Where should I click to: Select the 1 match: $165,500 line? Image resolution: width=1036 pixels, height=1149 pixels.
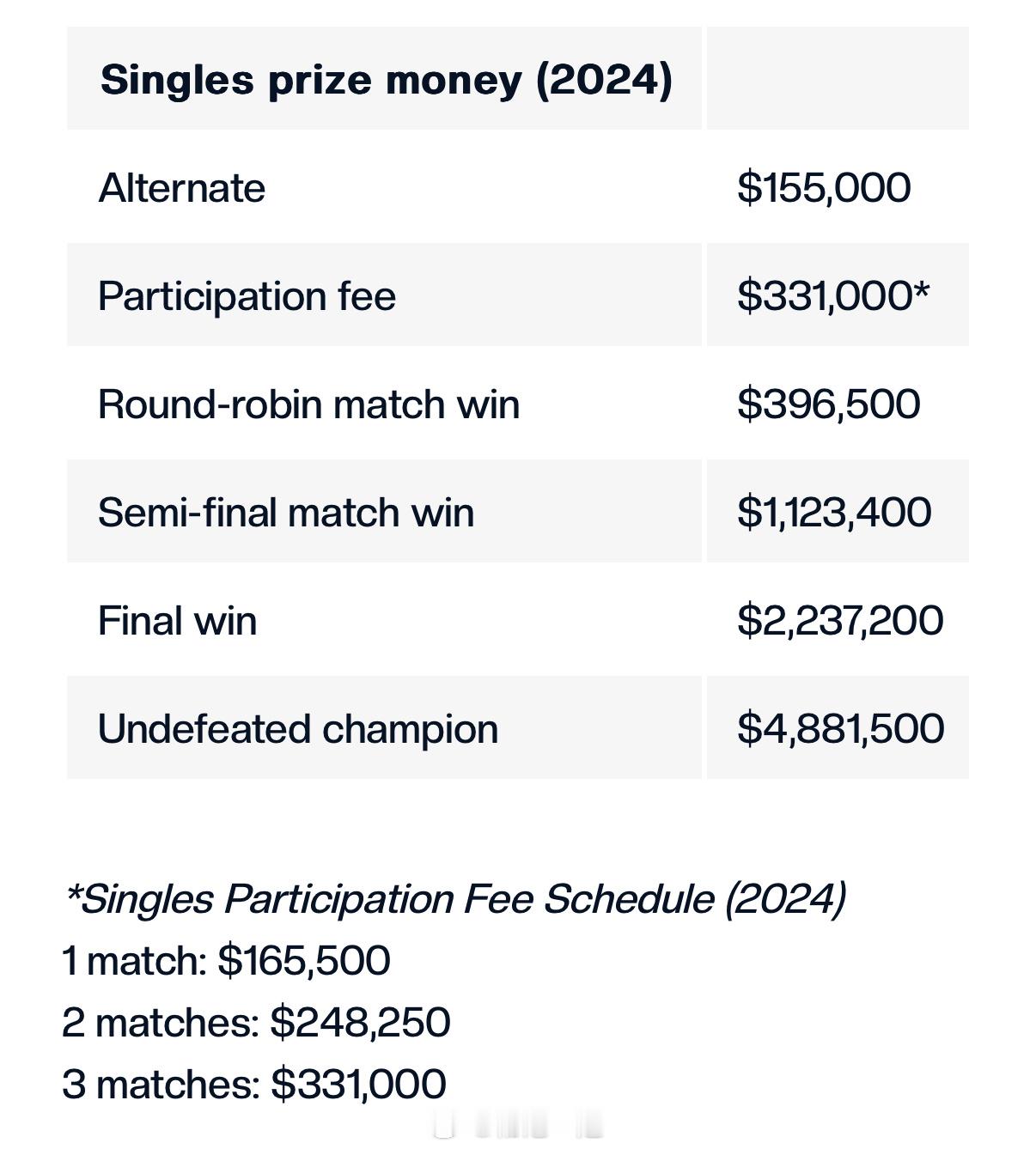coord(227,960)
